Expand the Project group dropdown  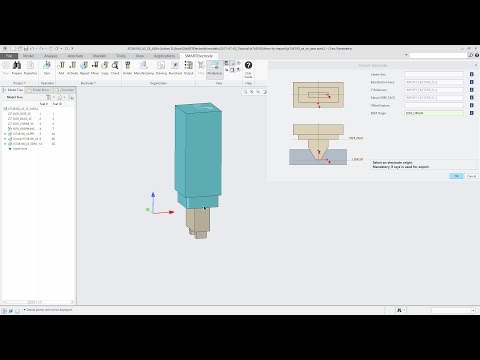click(19, 83)
